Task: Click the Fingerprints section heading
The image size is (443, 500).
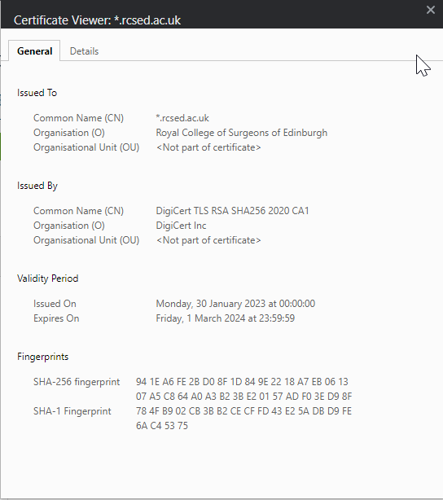Action: click(x=43, y=357)
